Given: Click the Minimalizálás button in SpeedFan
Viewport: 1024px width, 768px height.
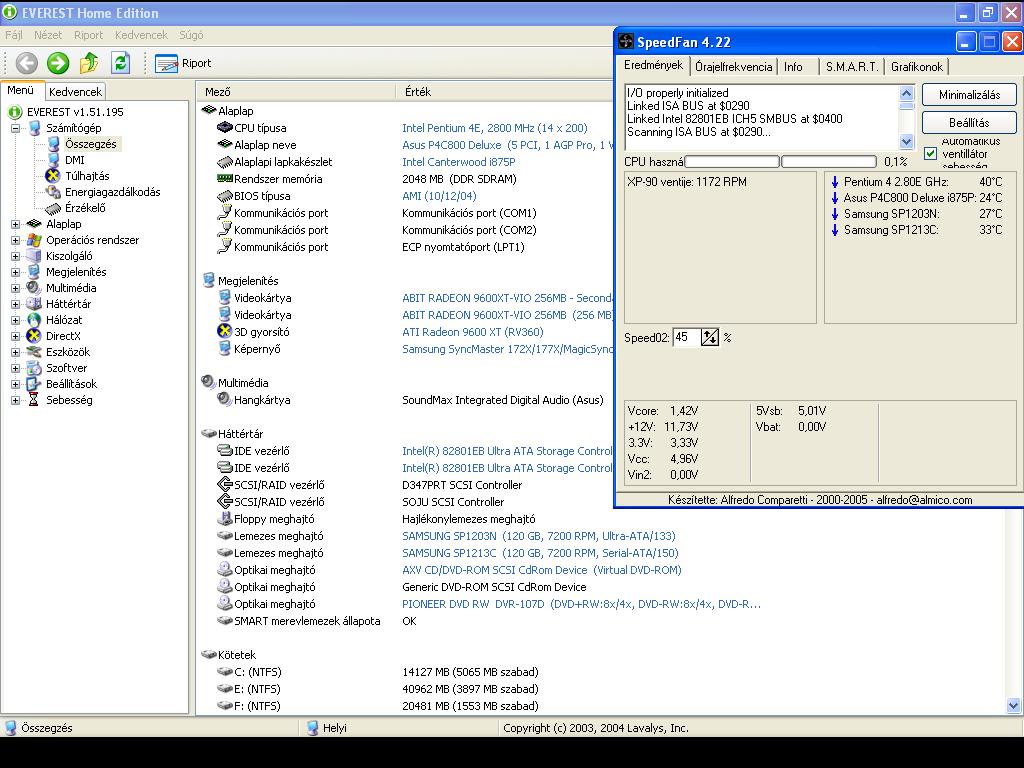Looking at the screenshot, I should click(969, 95).
